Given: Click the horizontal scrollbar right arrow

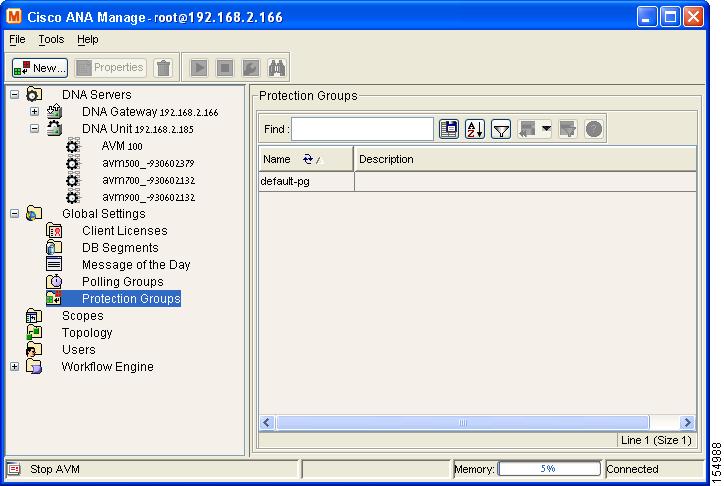Looking at the screenshot, I should pos(687,422).
